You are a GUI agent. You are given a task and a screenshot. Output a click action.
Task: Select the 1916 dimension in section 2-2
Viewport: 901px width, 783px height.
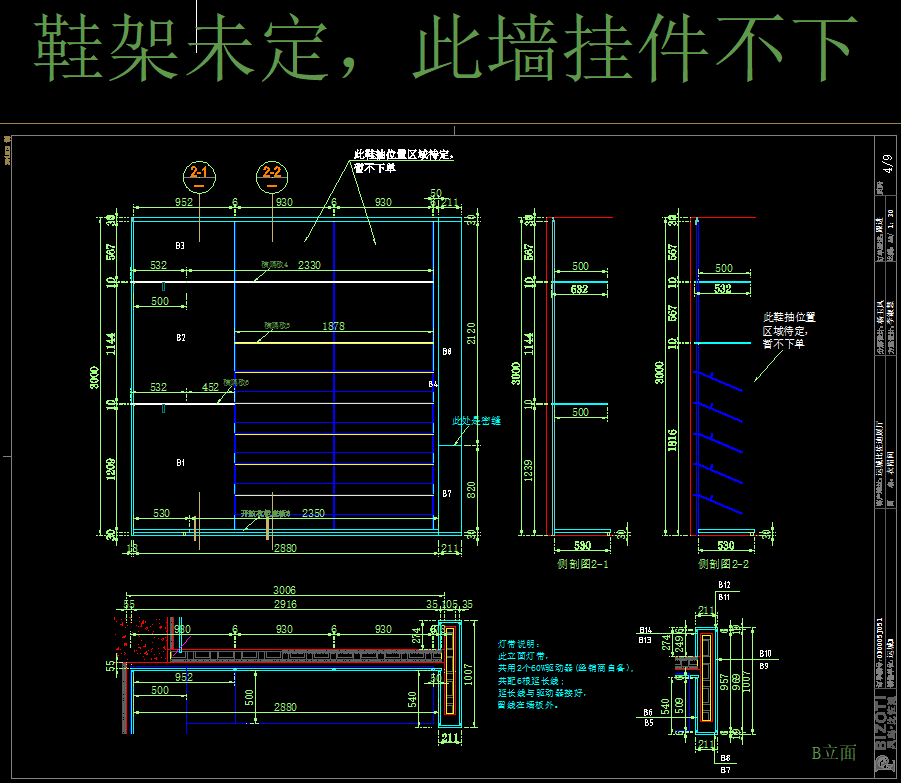coord(672,440)
